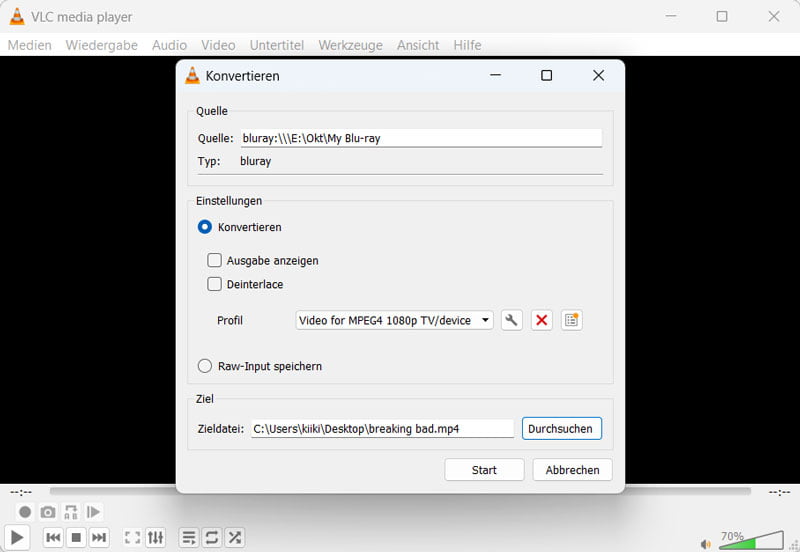Screen dimensions: 800x552
Task: Open the Video menu
Action: [x=218, y=45]
